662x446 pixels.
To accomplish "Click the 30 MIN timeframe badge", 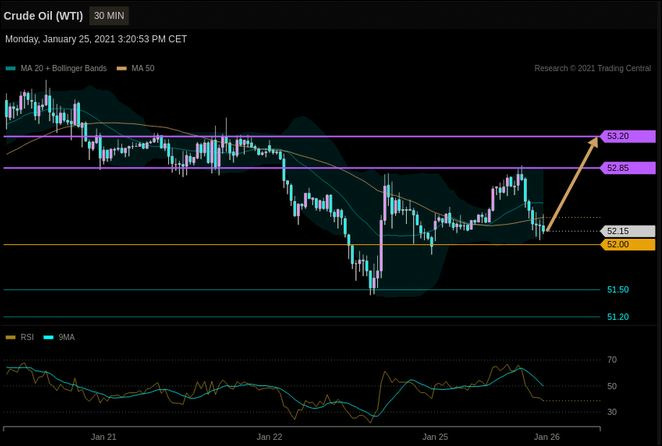I will point(109,16).
